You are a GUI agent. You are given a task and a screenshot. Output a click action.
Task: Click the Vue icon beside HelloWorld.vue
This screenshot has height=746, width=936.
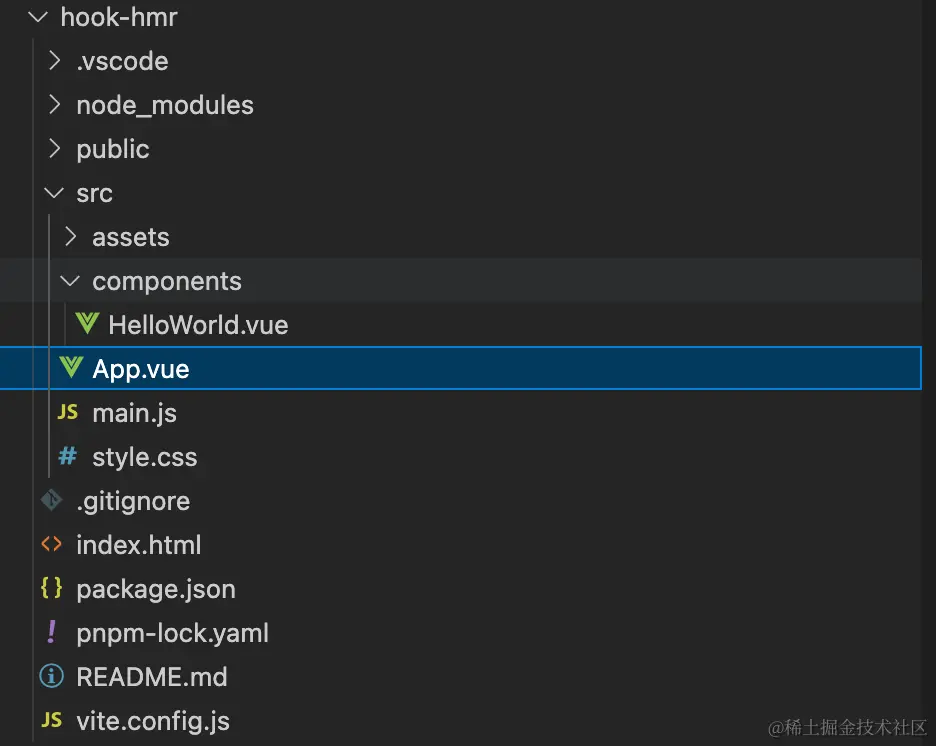(87, 324)
